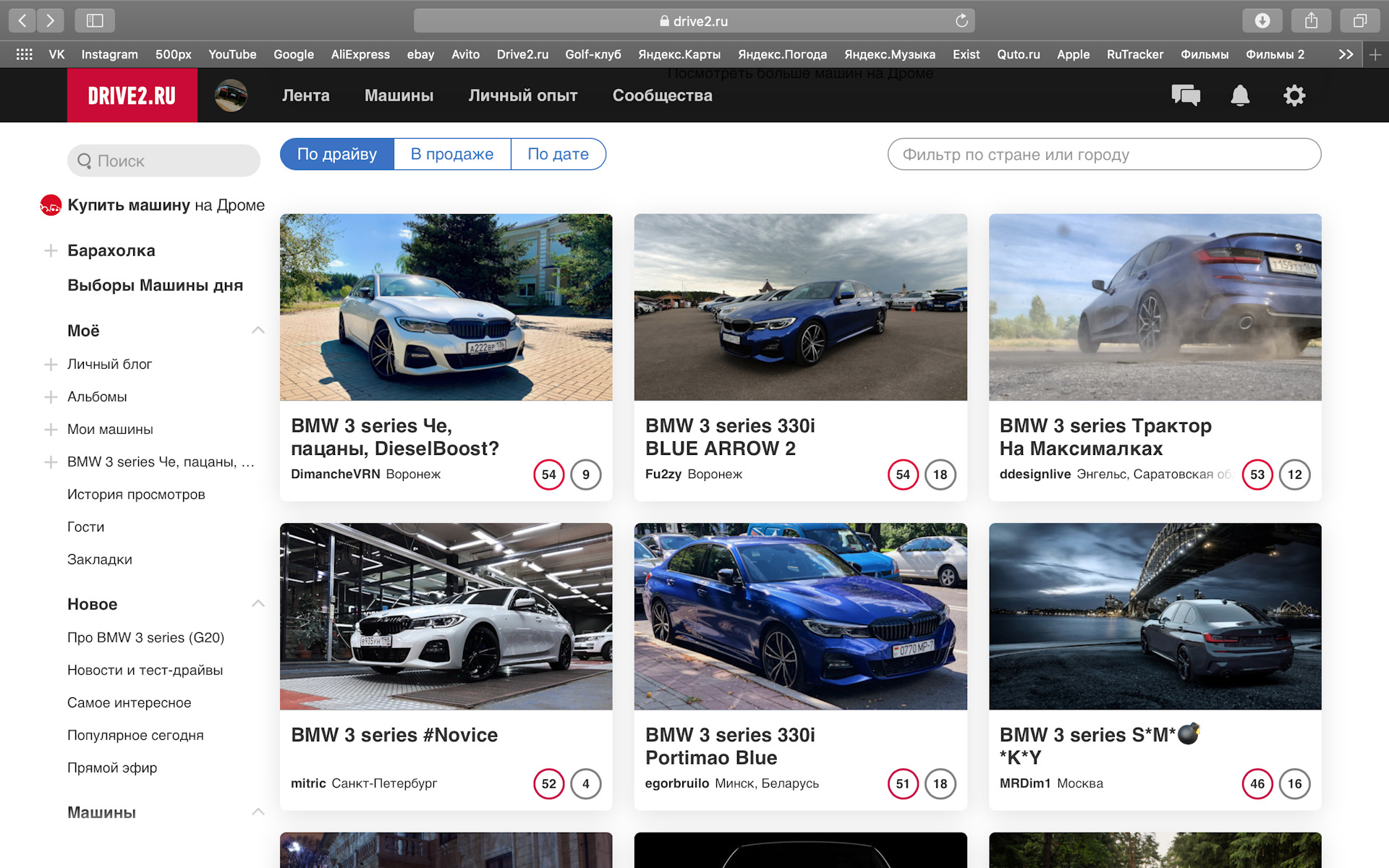The height and width of the screenshot is (868, 1389).
Task: Open the Apple bookmark
Action: click(x=1073, y=54)
